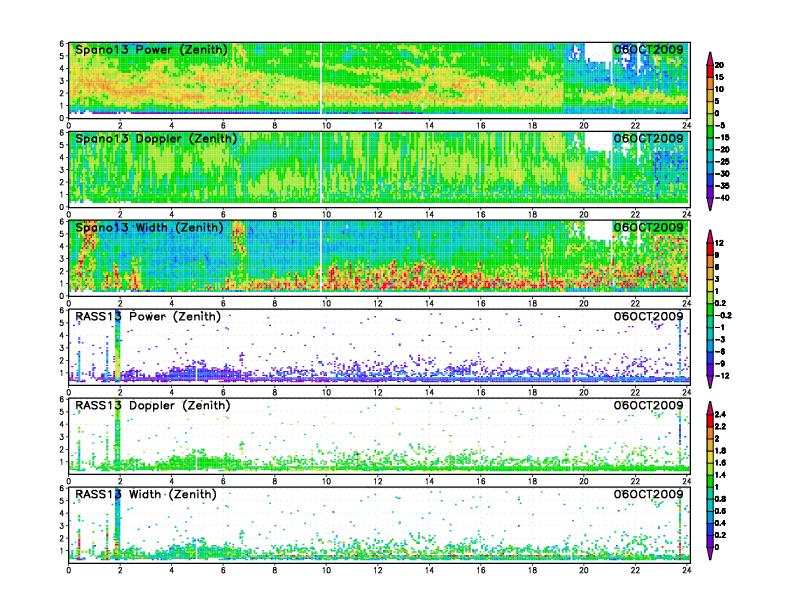This screenshot has height=612, width=792.
Task: Click the 06OCT2009 date in RASS13 Doppler panel
Action: pos(649,405)
